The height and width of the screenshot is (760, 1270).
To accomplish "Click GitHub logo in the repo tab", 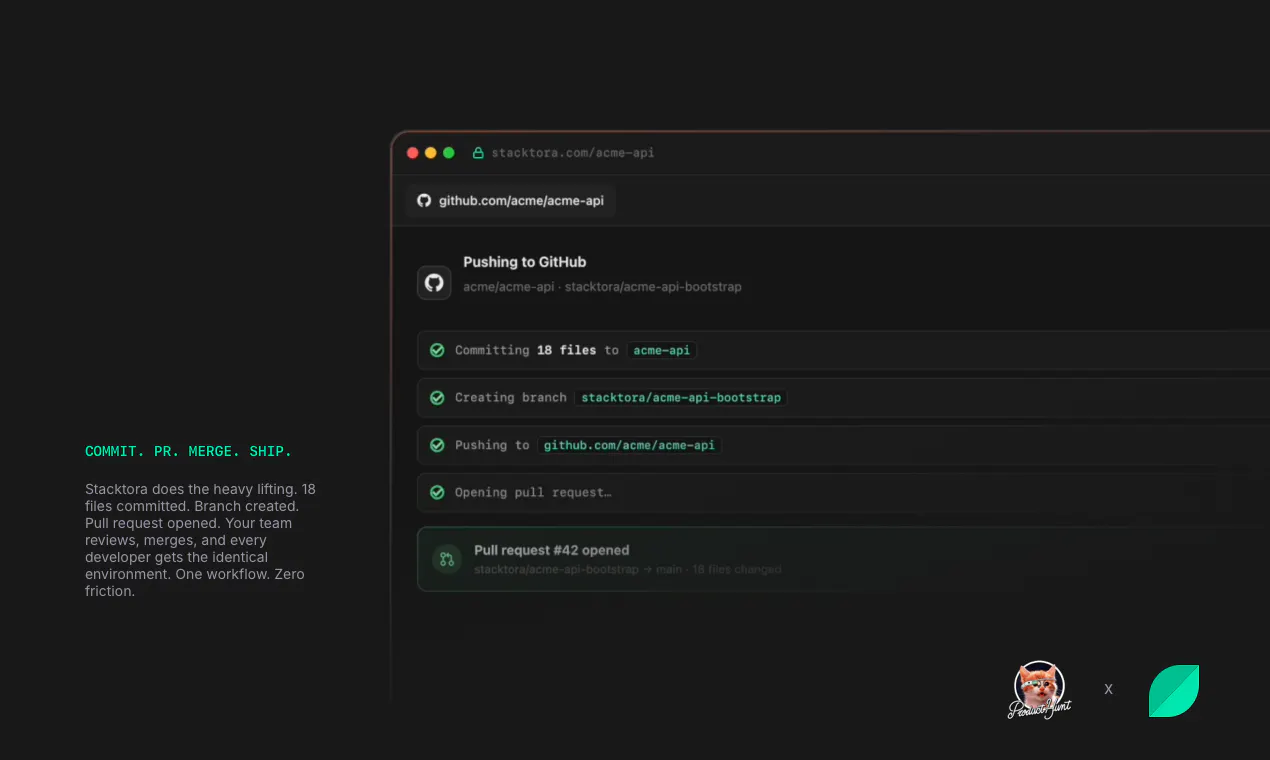I will 424,201.
